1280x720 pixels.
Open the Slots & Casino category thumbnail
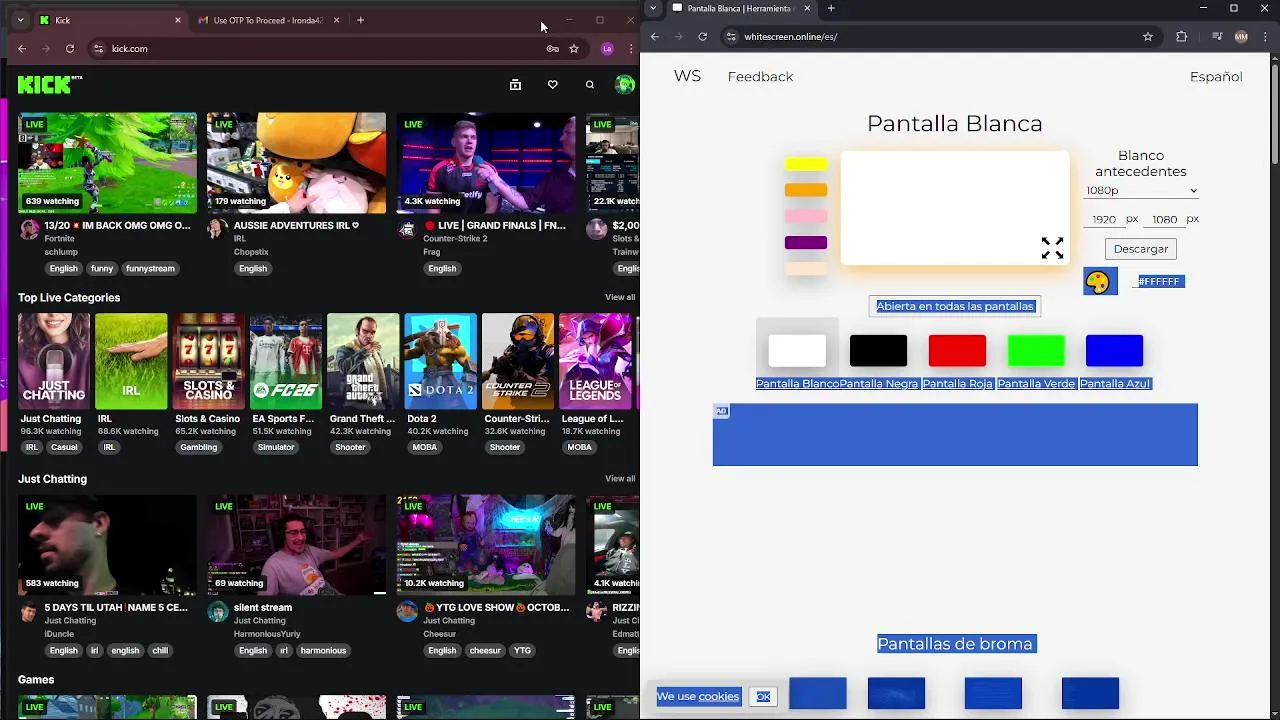(x=209, y=361)
